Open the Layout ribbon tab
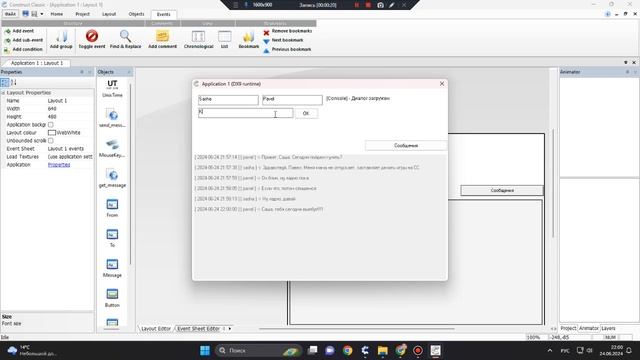Image resolution: width=640 pixels, height=360 pixels. coord(109,14)
